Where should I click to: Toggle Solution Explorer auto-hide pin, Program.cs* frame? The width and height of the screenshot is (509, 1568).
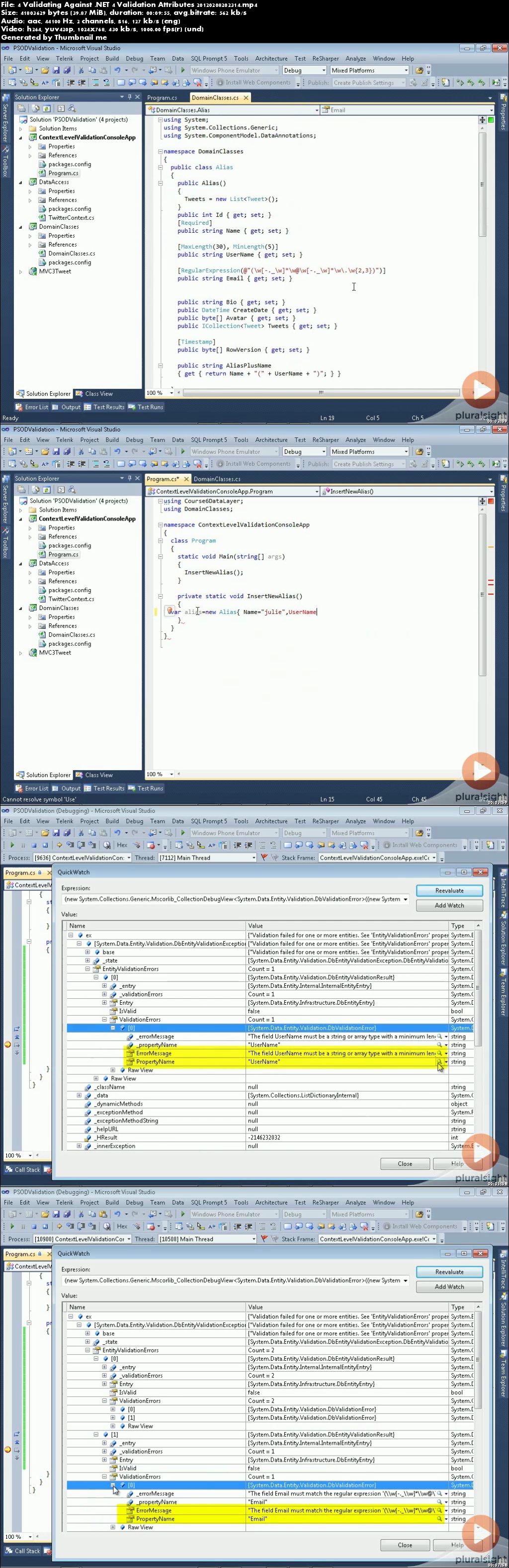[130, 478]
